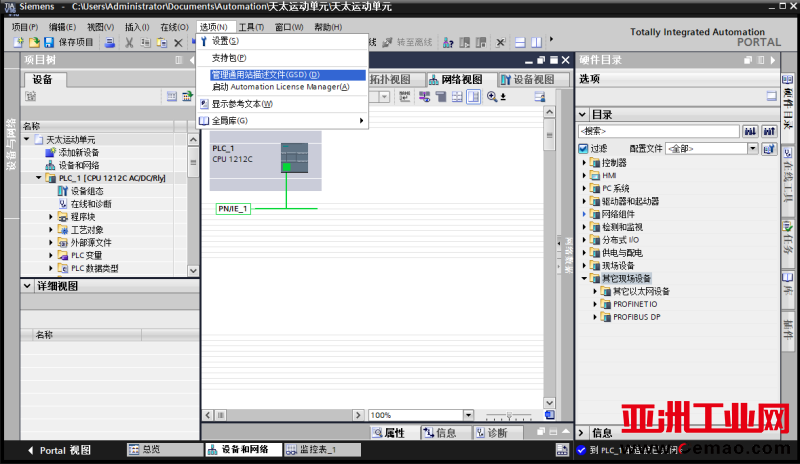Click the New project icon in toolbar

pos(18,42)
